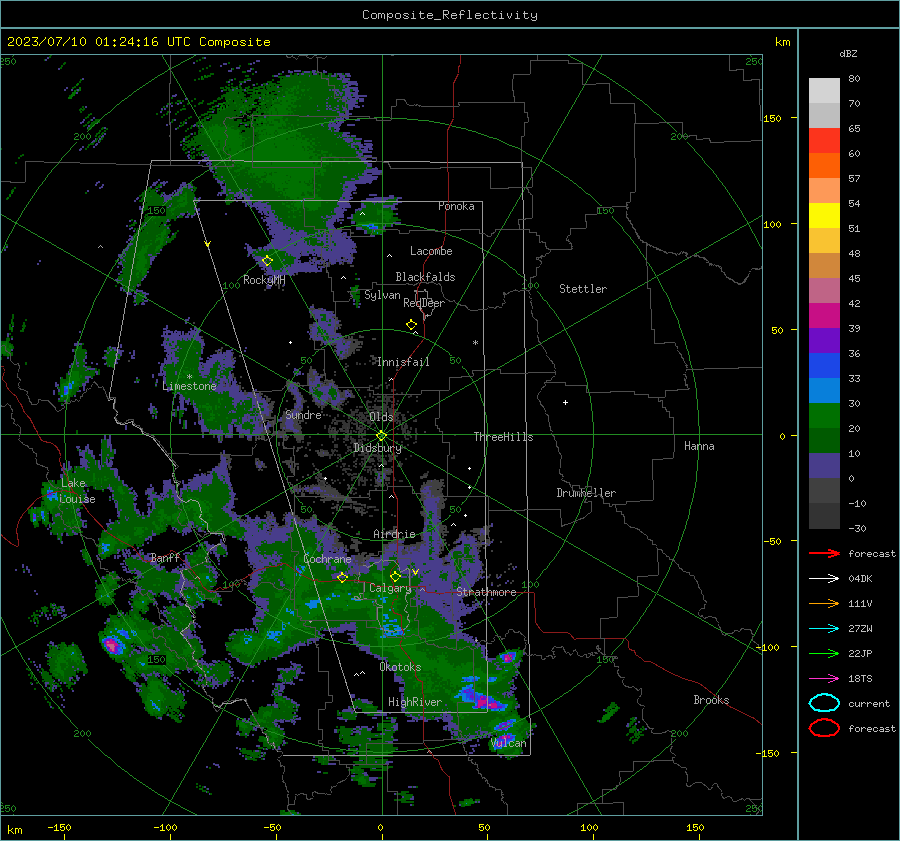Click the Innisfail map label

pyautogui.click(x=403, y=362)
